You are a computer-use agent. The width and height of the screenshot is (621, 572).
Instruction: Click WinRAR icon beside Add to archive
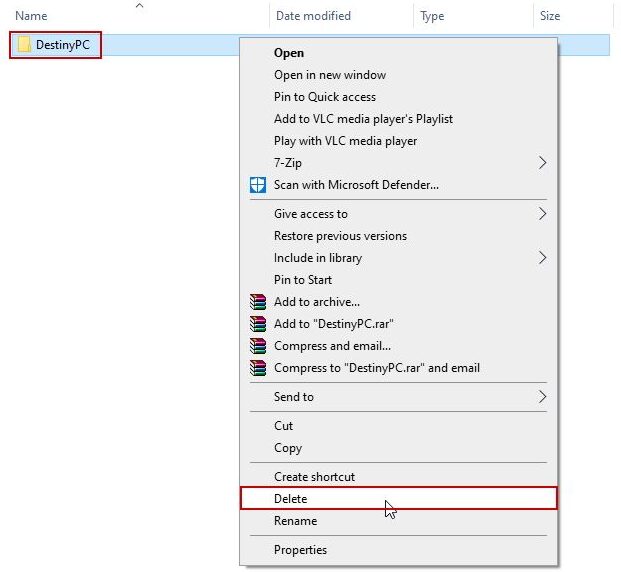tap(258, 302)
